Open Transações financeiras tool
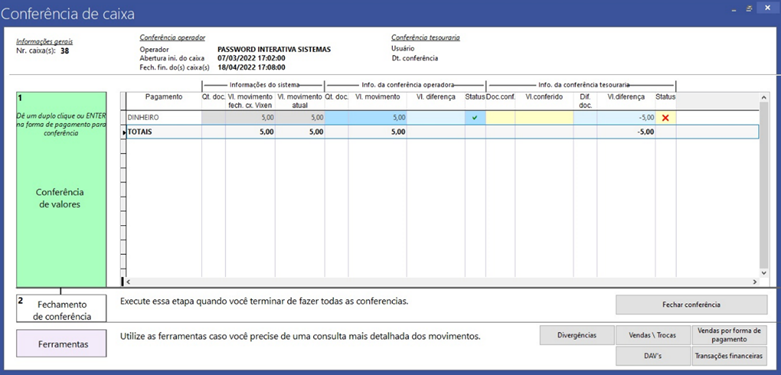781x375 pixels. pyautogui.click(x=729, y=356)
